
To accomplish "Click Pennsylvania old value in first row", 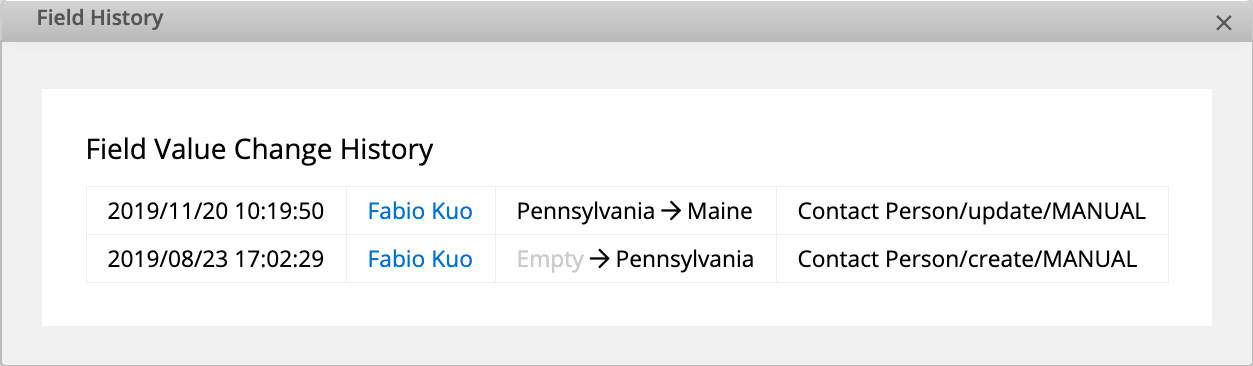I will [586, 211].
